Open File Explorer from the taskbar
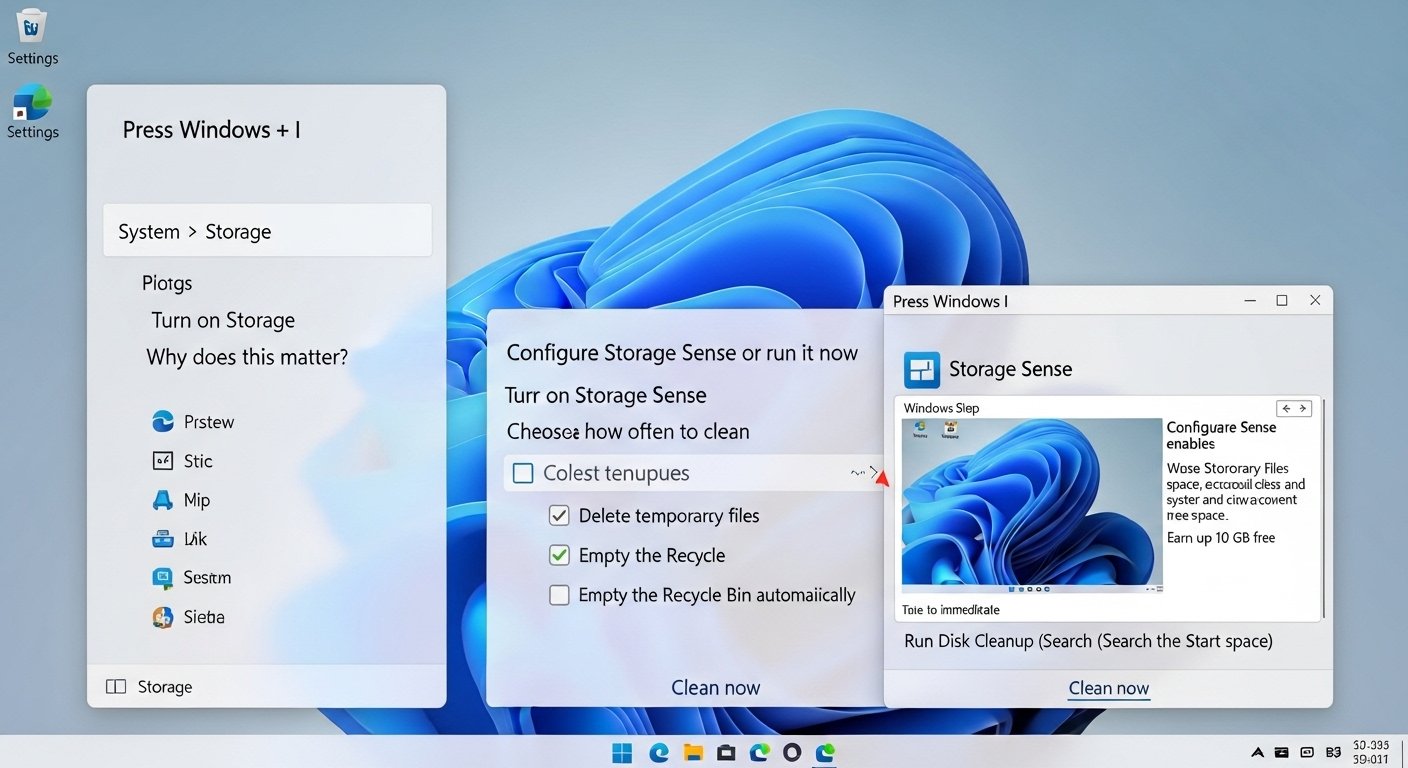This screenshot has width=1408, height=768. click(694, 752)
